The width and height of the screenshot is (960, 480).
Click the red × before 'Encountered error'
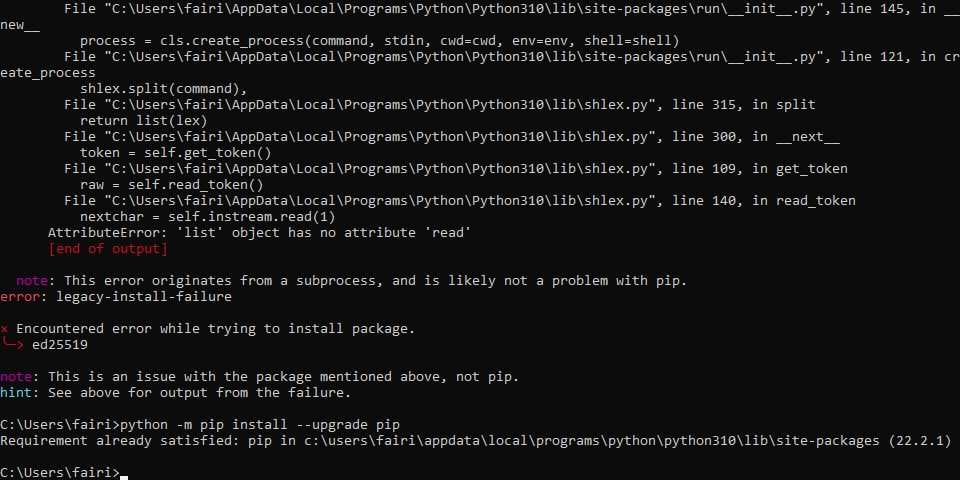(4, 329)
